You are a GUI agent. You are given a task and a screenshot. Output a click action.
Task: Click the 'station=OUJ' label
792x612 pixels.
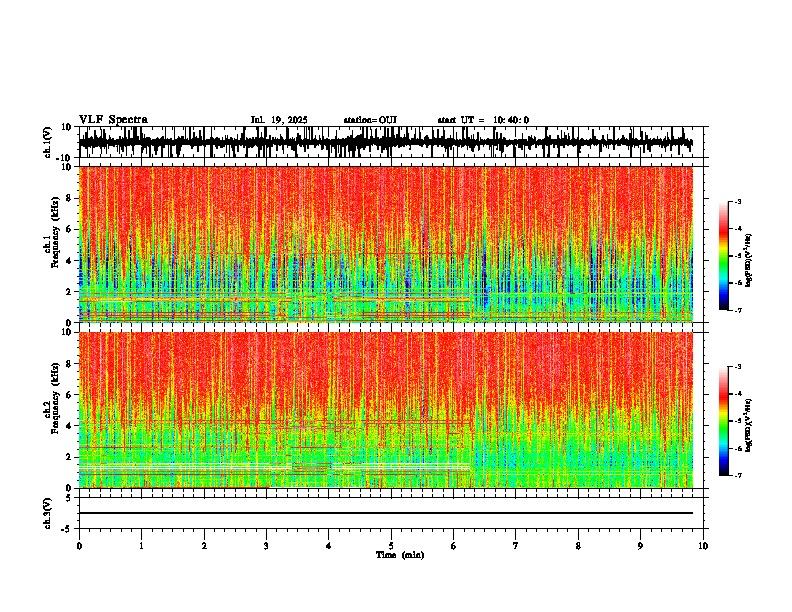click(x=370, y=120)
